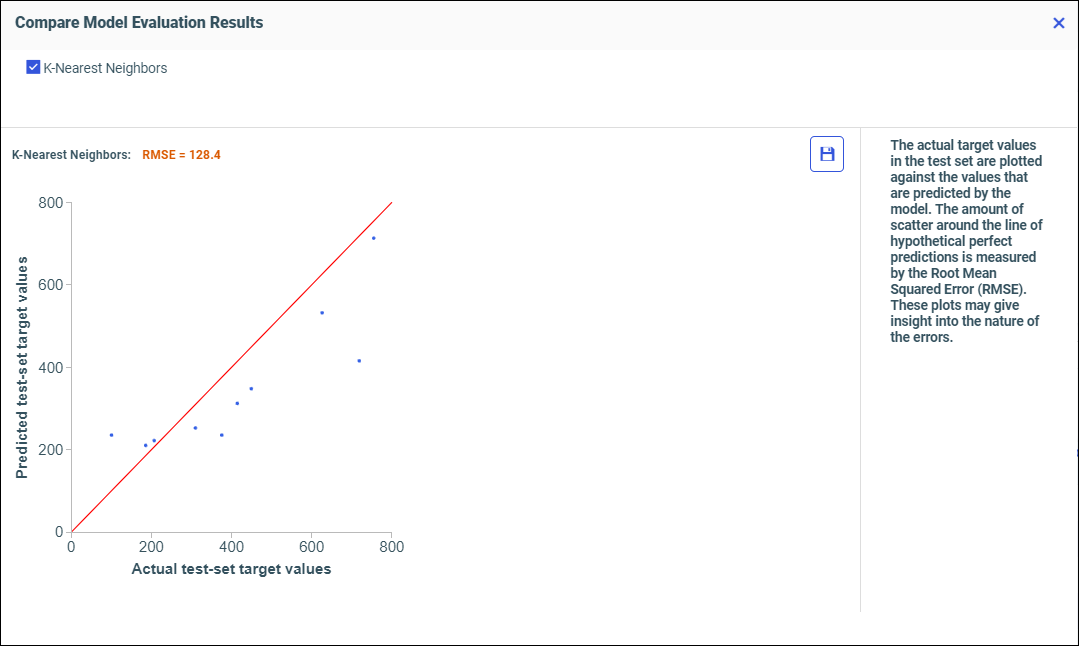Viewport: 1079px width, 646px height.
Task: Click the scatter point predicted near 530
Action: 322,313
